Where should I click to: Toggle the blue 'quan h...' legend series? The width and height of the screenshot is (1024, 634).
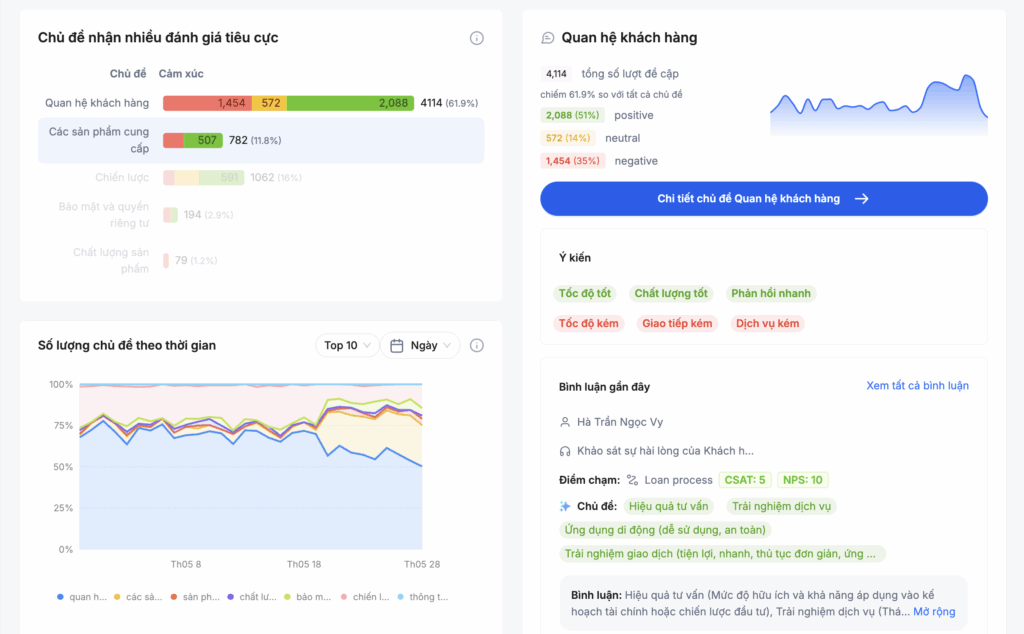[82, 597]
